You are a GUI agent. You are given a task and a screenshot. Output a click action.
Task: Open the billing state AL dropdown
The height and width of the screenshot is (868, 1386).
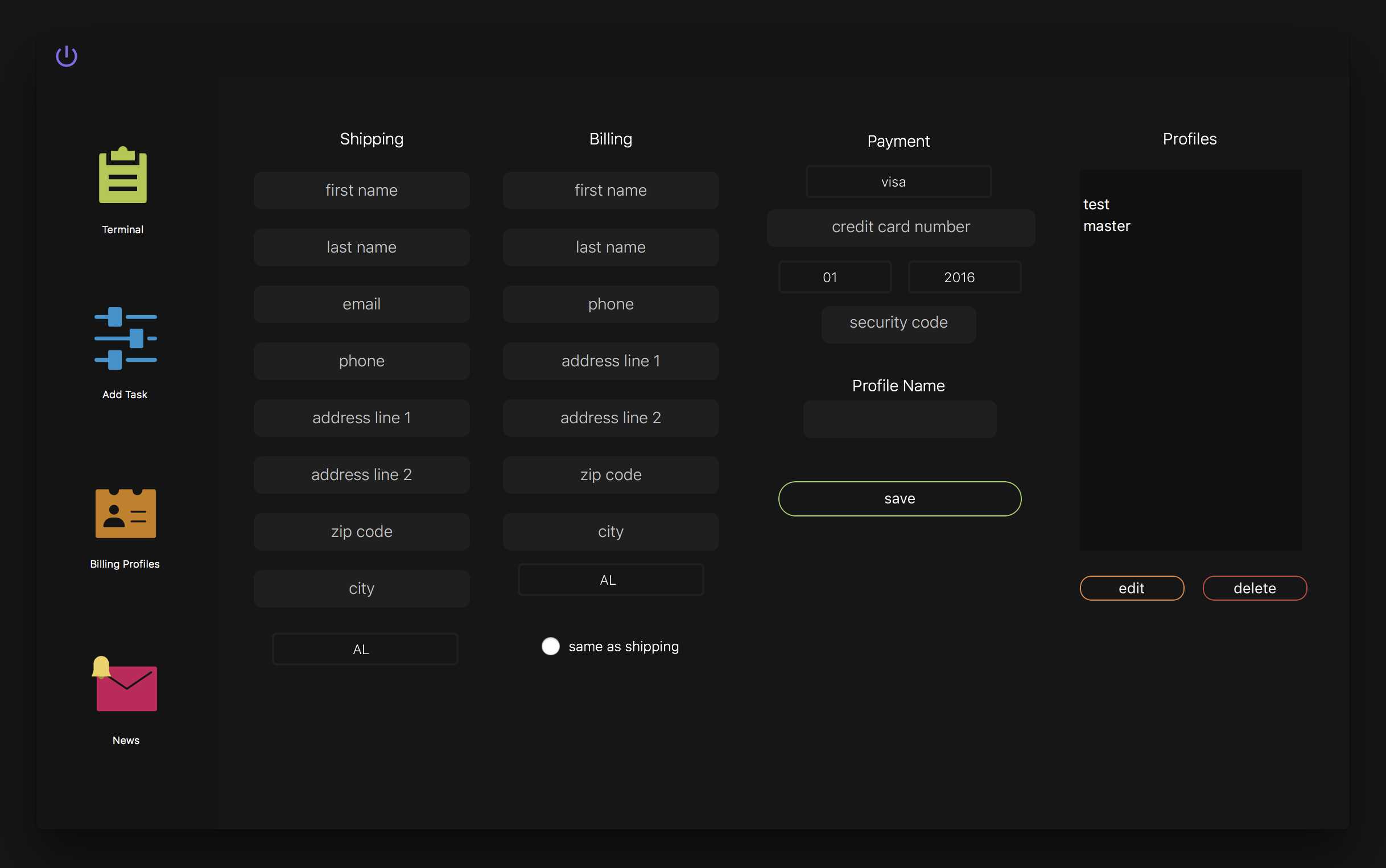[610, 580]
